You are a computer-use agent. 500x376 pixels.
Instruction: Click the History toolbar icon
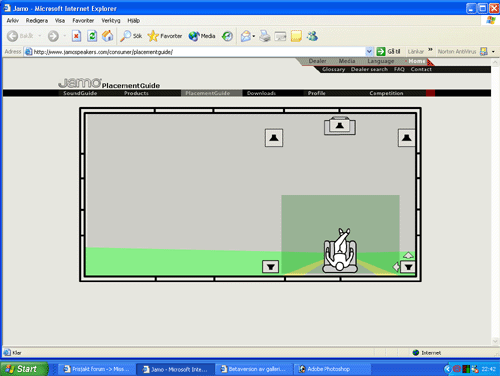coord(227,36)
